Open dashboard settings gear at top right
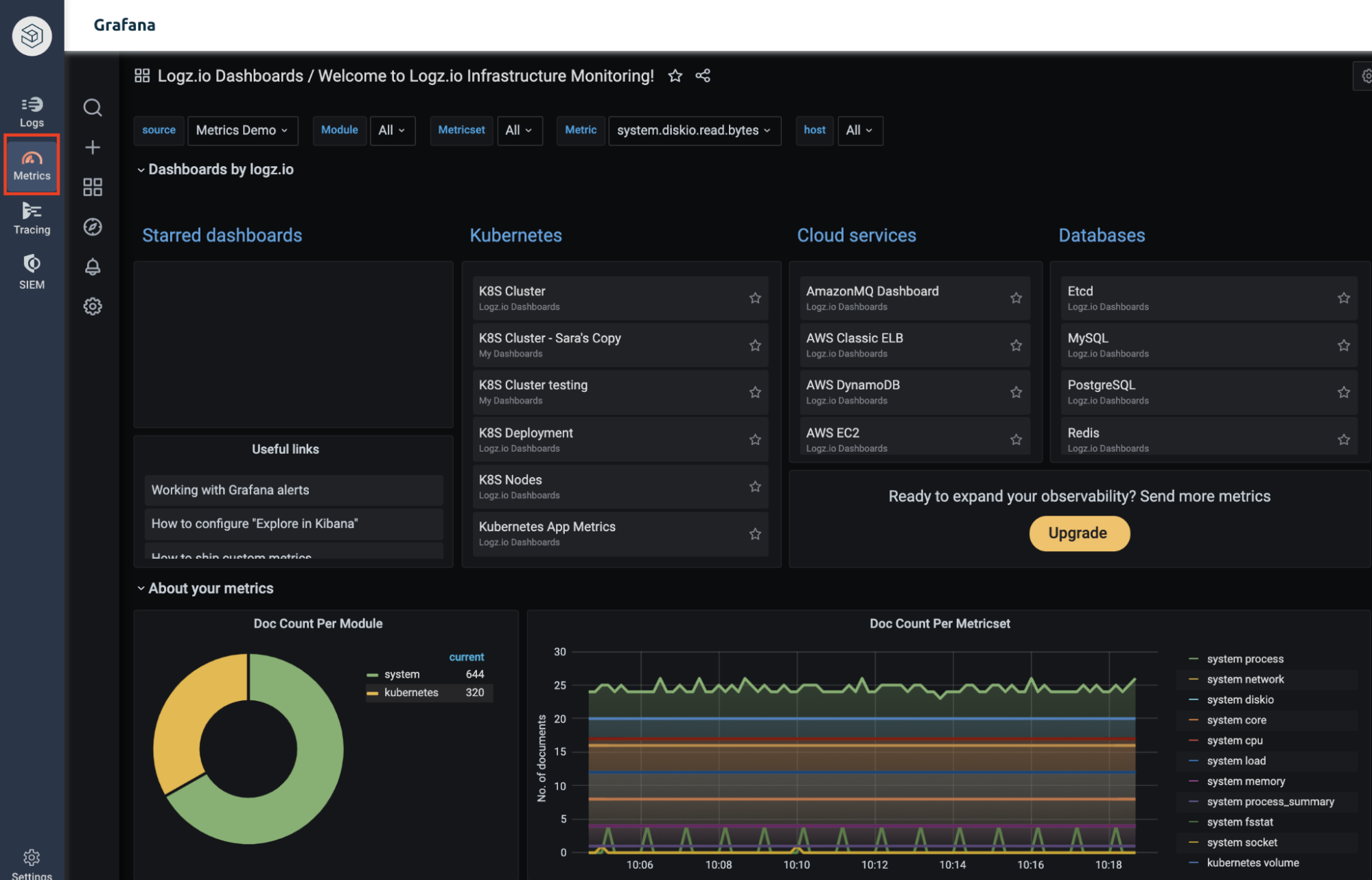The height and width of the screenshot is (880, 1372). [x=1365, y=76]
